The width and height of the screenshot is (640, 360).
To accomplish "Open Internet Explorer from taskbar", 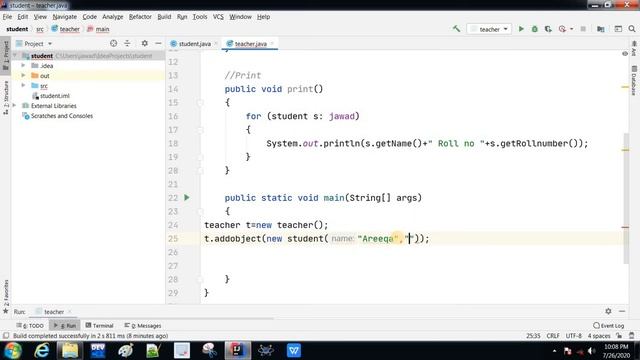I will coord(42,350).
